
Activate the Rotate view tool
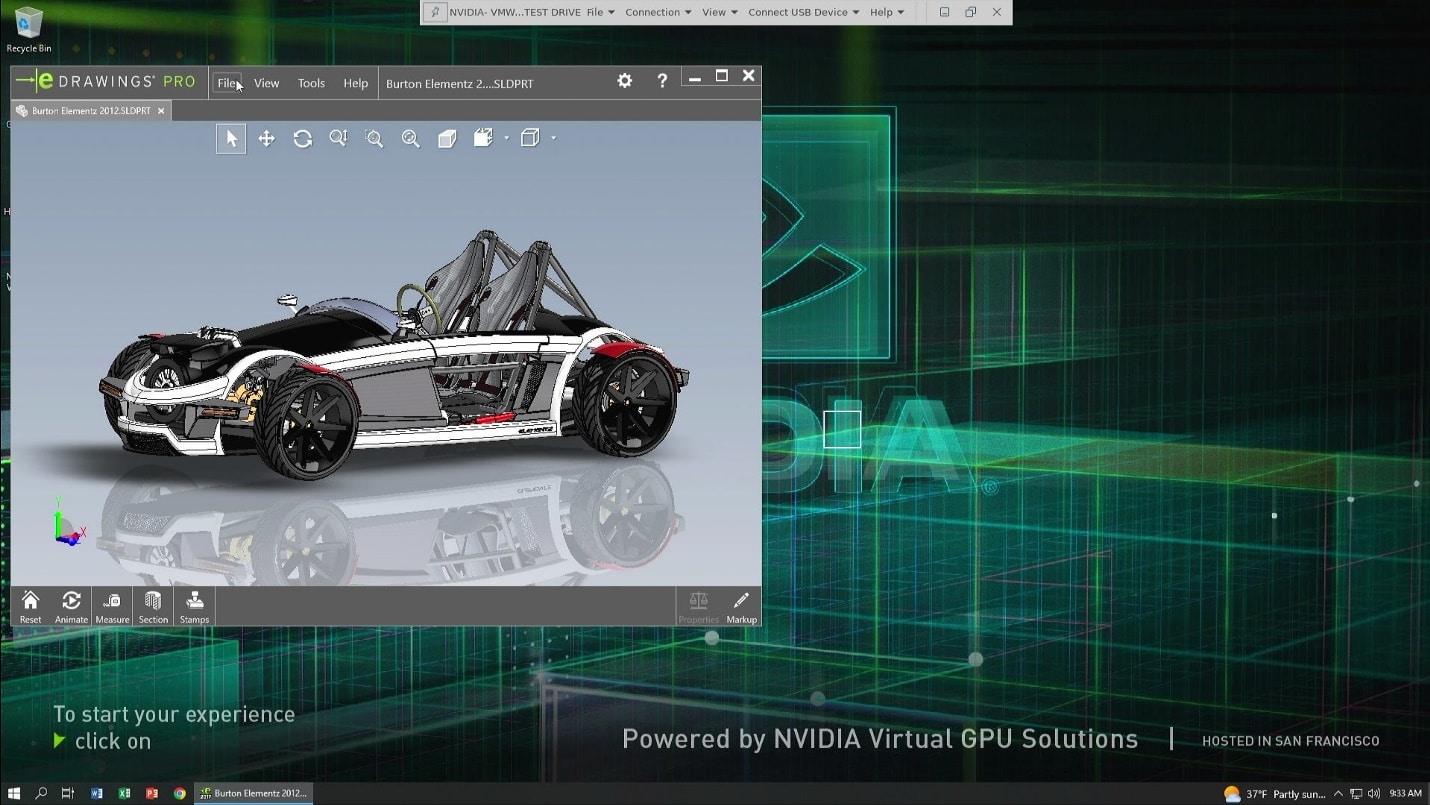[x=302, y=139]
